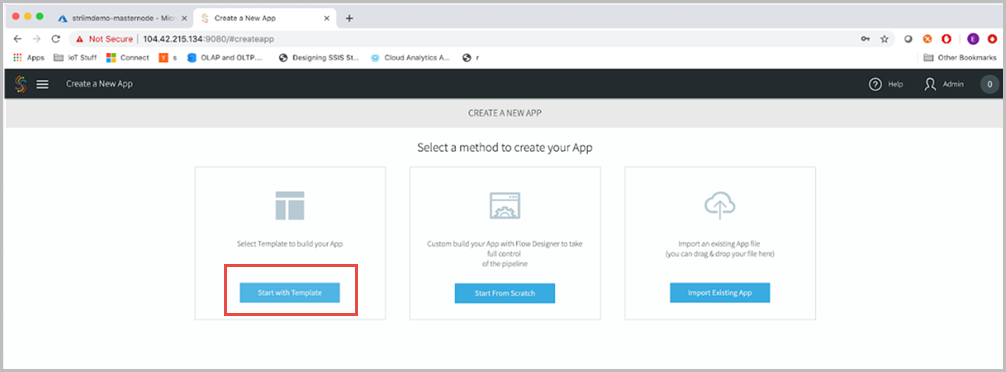Switch to the striimdemo-masternode tab

[123, 19]
